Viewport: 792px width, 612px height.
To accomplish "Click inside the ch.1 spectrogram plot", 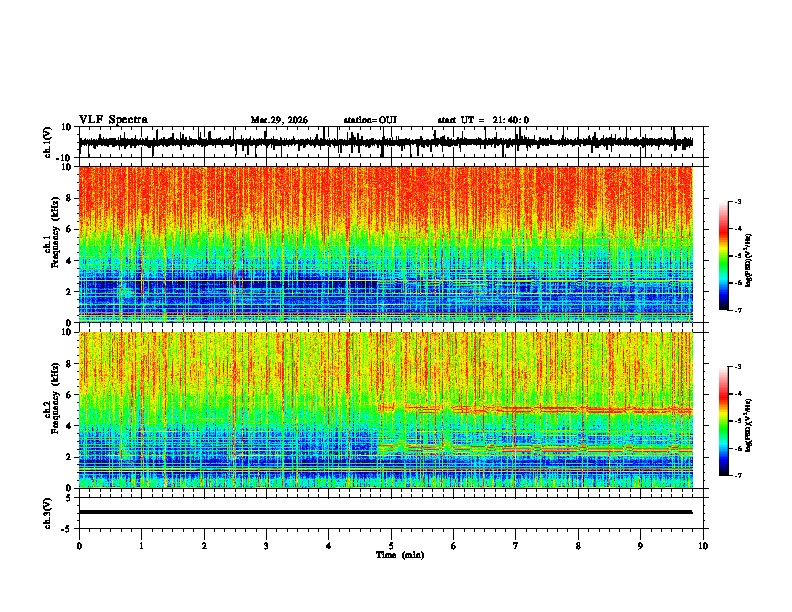I will tap(385, 244).
